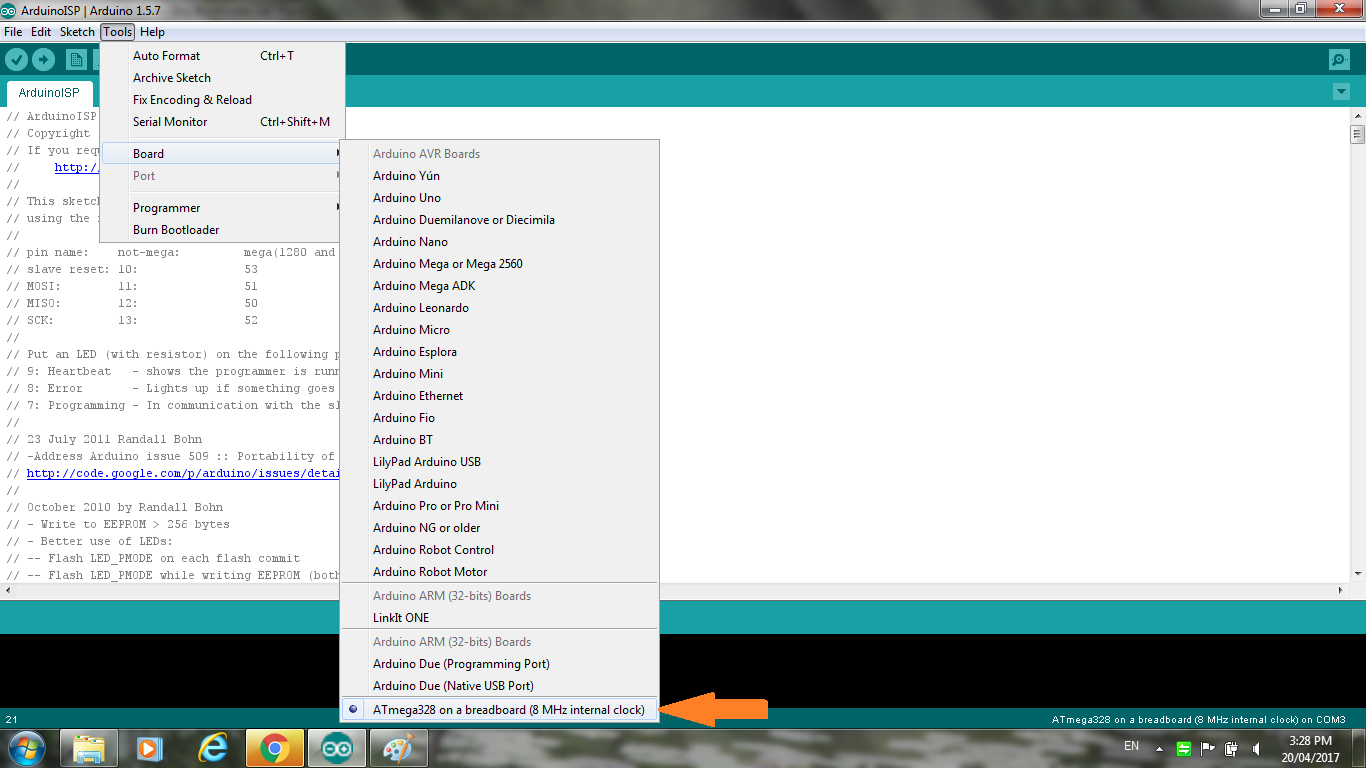Screen dimensions: 1366x768
Task: Open Google Chrome from the taskbar
Action: pyautogui.click(x=276, y=747)
